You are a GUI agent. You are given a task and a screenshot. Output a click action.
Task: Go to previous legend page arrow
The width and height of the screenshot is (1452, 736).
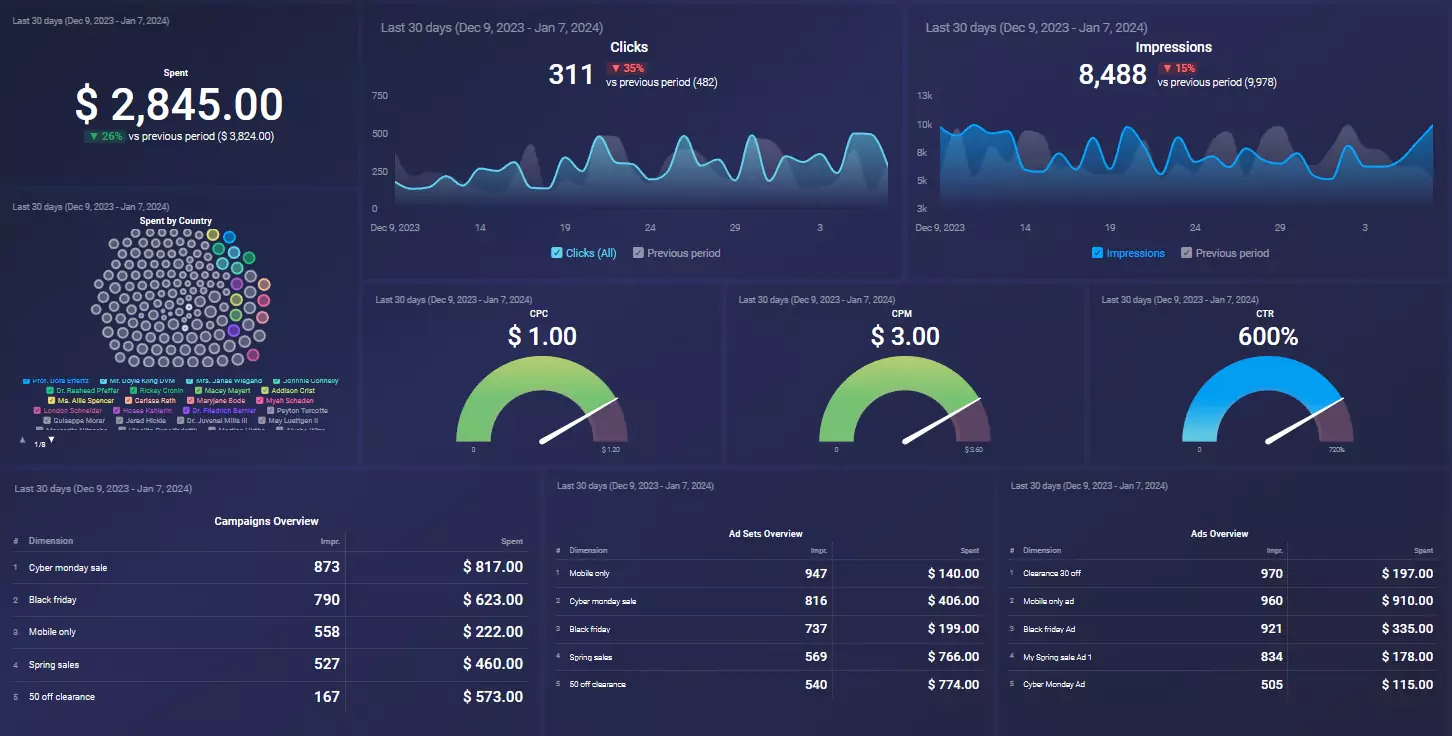(x=23, y=440)
